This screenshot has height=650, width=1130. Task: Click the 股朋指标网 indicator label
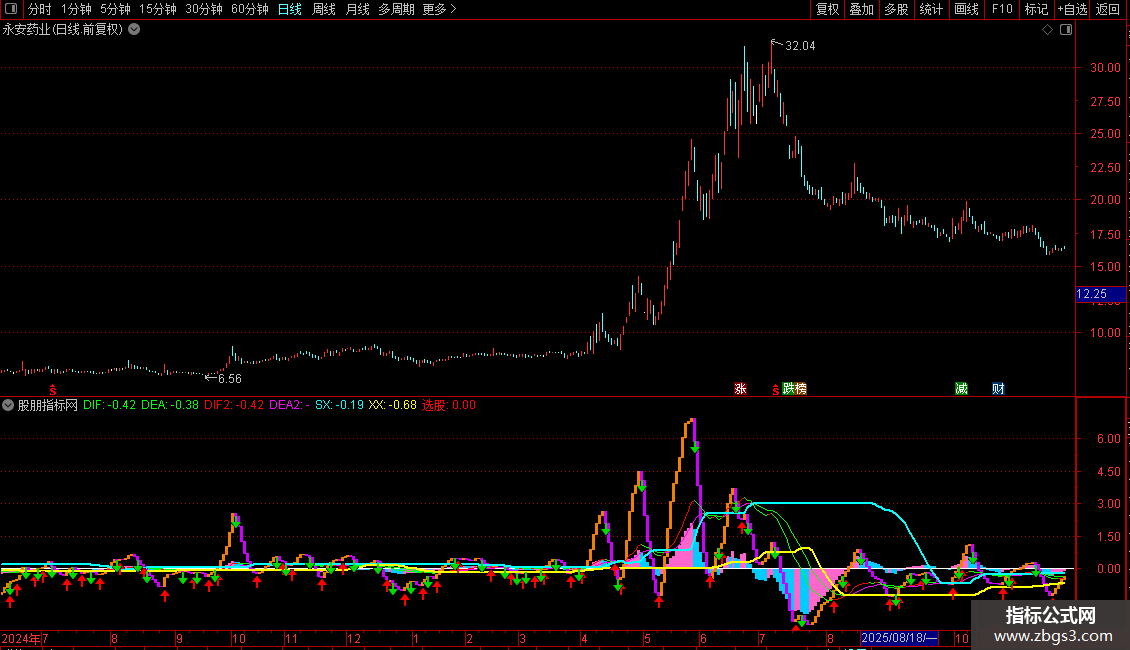click(48, 405)
